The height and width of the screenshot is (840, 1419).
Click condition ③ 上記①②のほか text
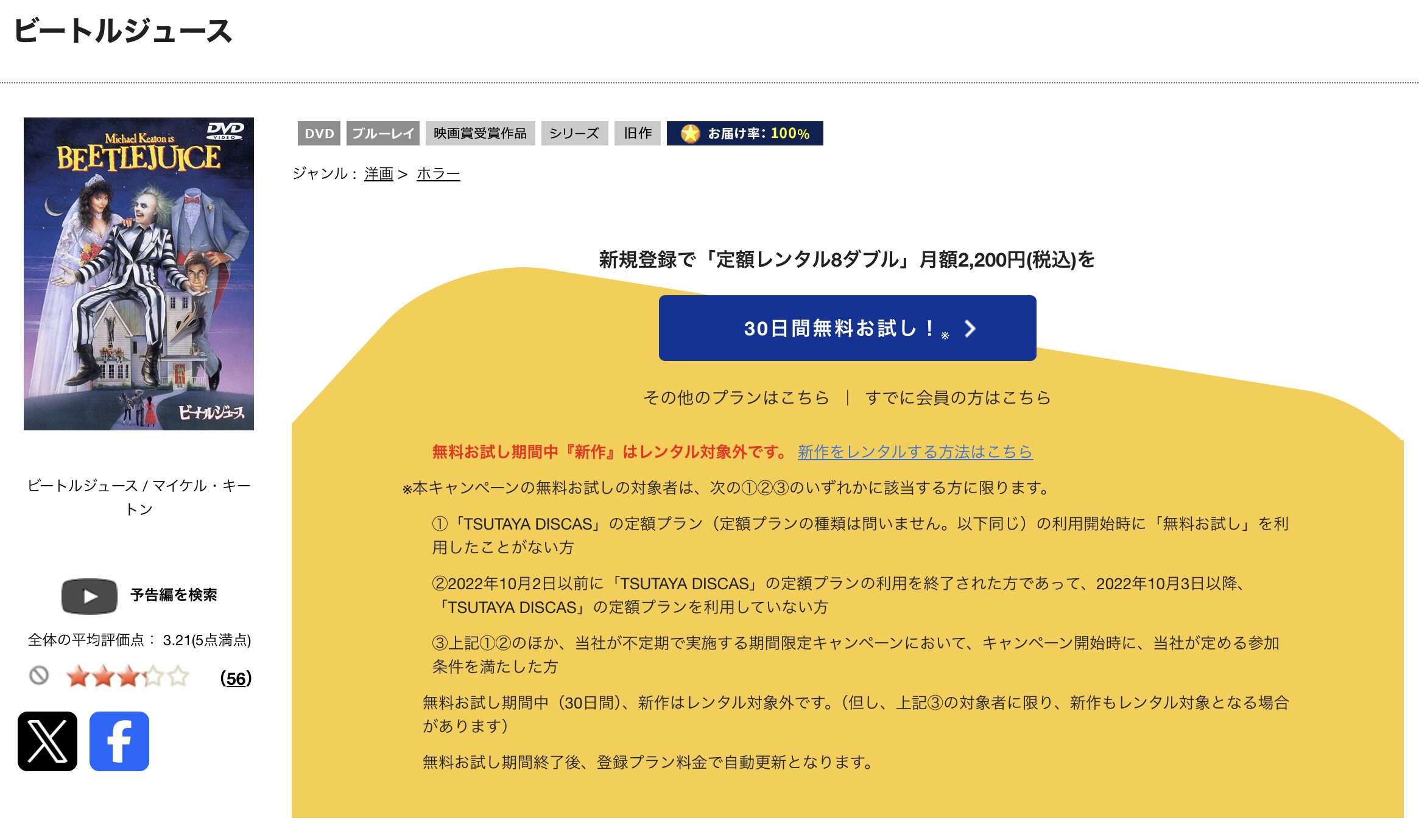point(856,655)
